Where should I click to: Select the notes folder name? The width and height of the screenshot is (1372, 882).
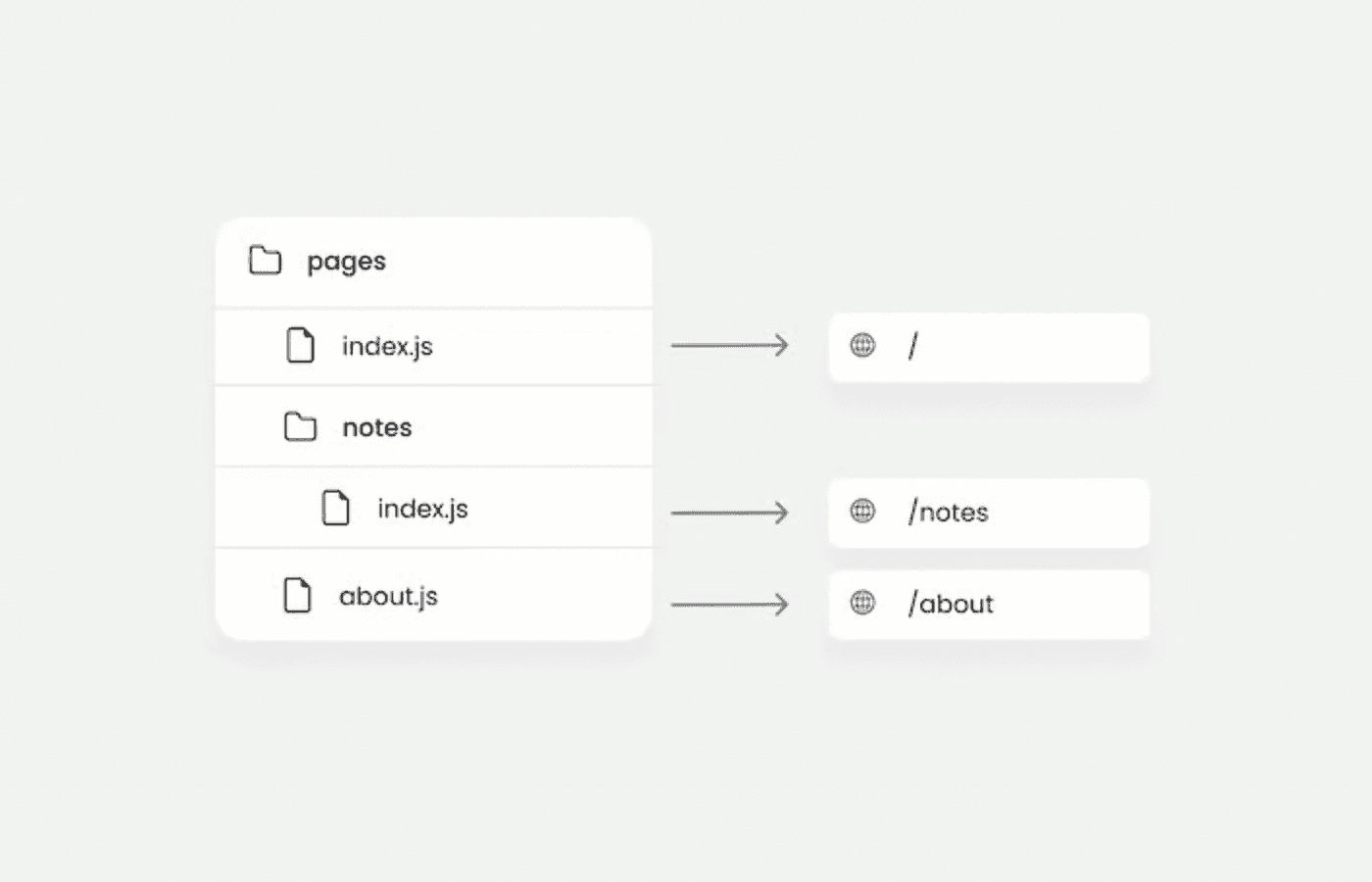coord(377,428)
